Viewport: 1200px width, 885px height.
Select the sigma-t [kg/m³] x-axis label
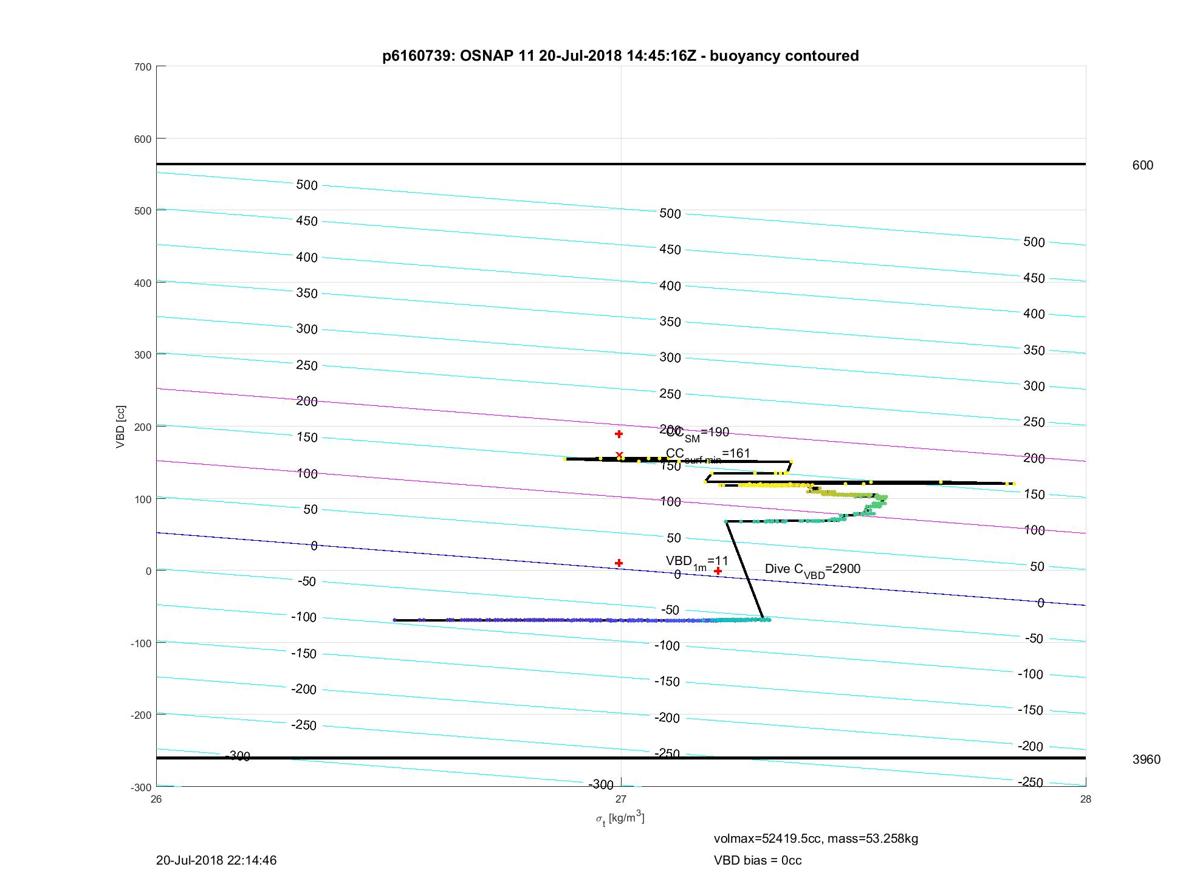click(620, 818)
